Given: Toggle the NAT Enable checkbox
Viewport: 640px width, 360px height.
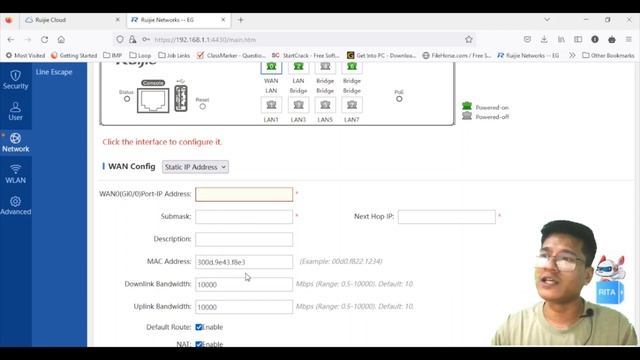Looking at the screenshot, I should 199,344.
